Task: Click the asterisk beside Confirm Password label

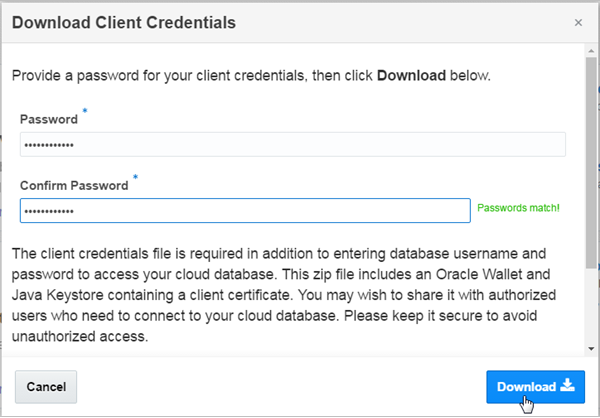Action: click(x=134, y=180)
